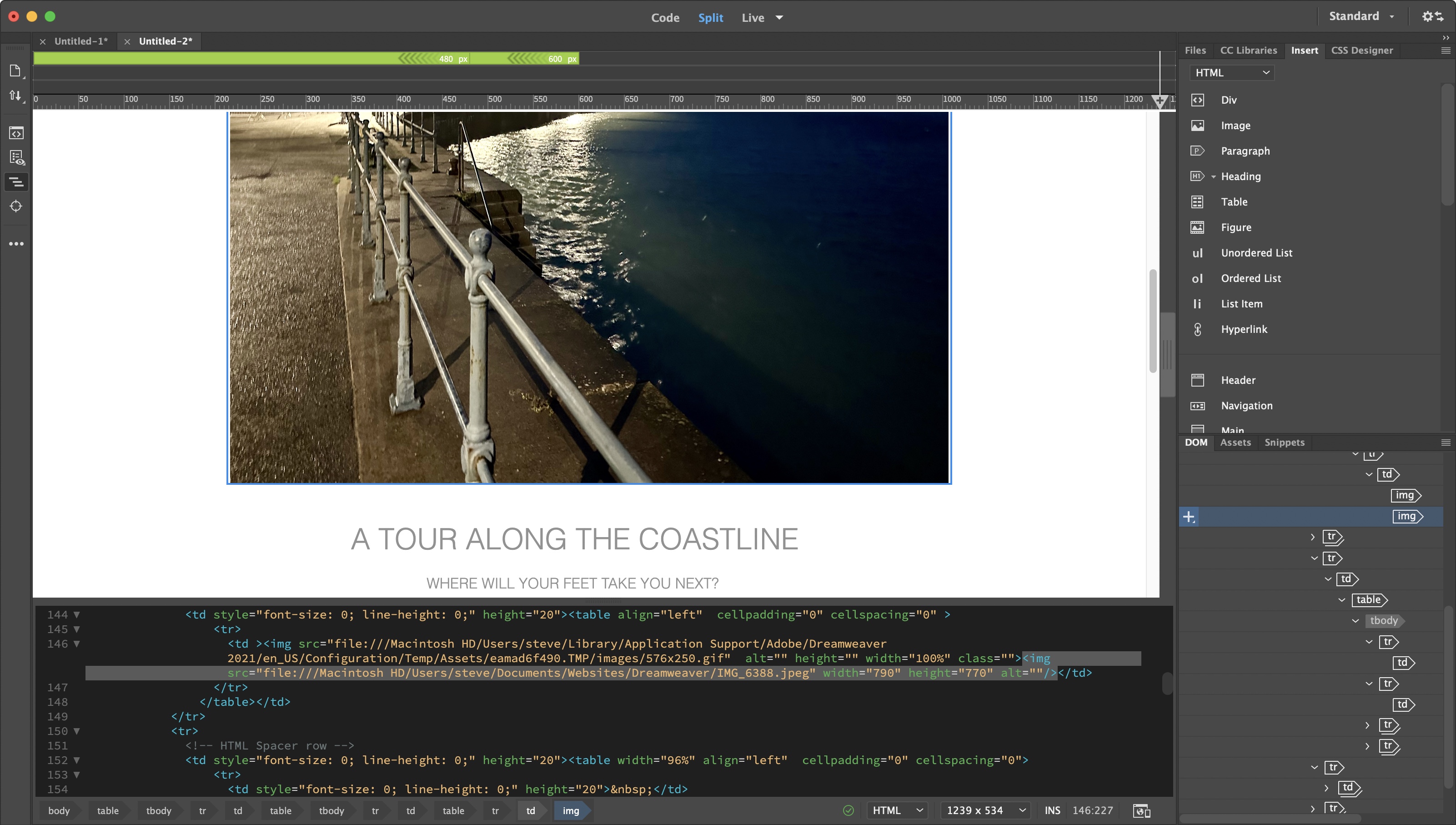Expand the table node in DOM tree
Image resolution: width=1456 pixels, height=825 pixels.
pyautogui.click(x=1341, y=599)
